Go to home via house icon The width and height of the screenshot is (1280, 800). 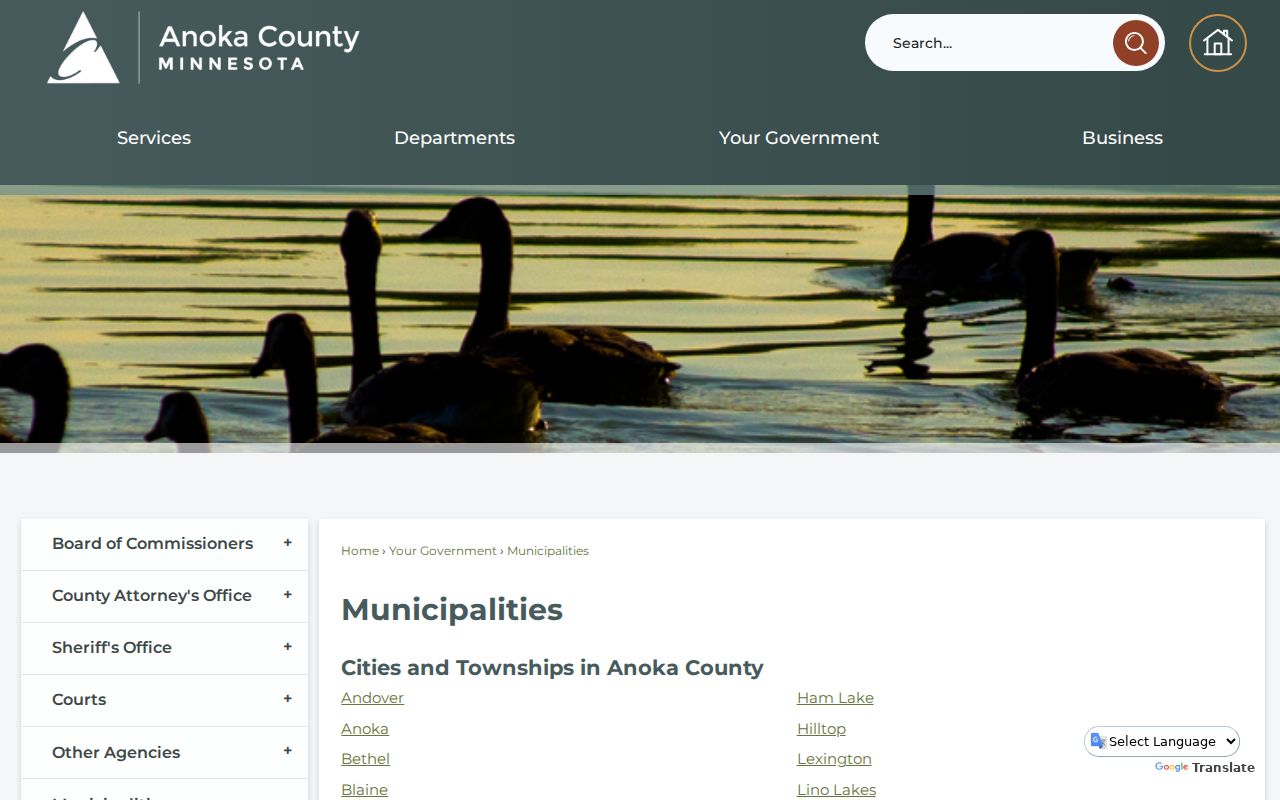tap(1218, 43)
